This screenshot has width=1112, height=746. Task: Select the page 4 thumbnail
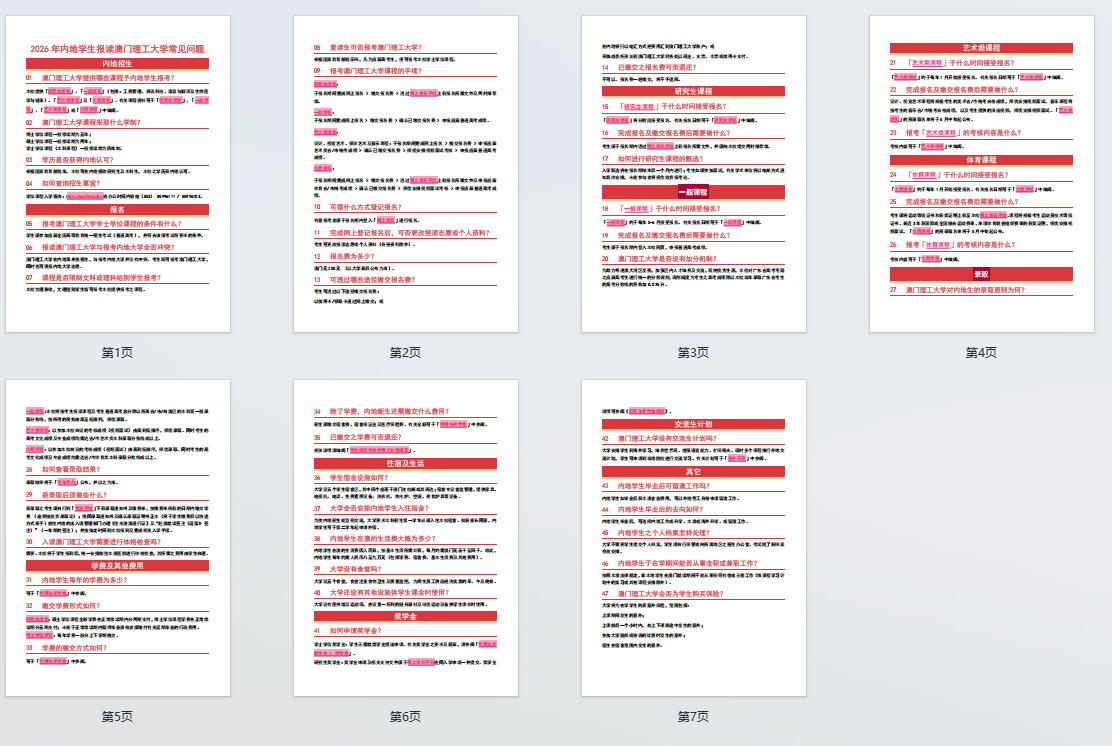coord(981,173)
